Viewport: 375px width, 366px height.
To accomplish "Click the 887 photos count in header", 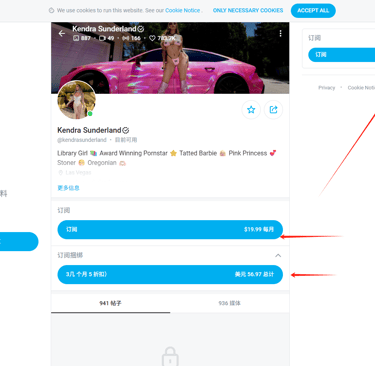I will 82,38.
